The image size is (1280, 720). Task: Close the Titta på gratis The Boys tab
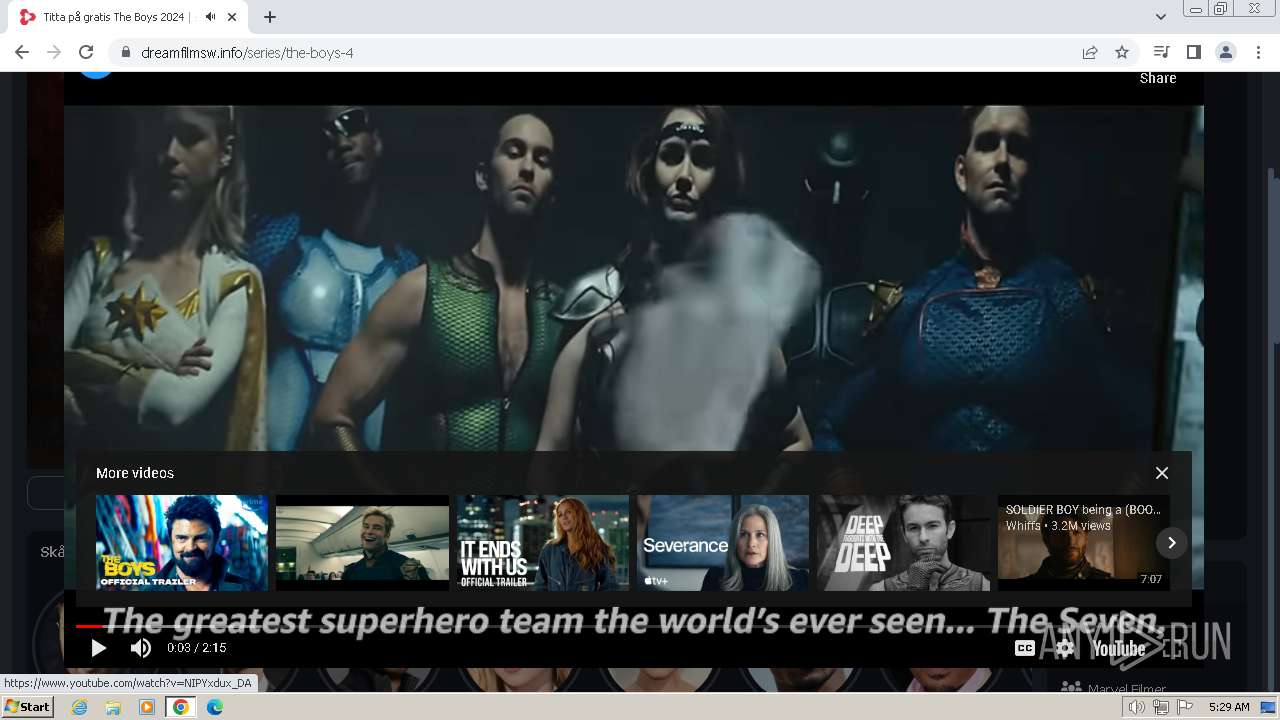pos(233,17)
